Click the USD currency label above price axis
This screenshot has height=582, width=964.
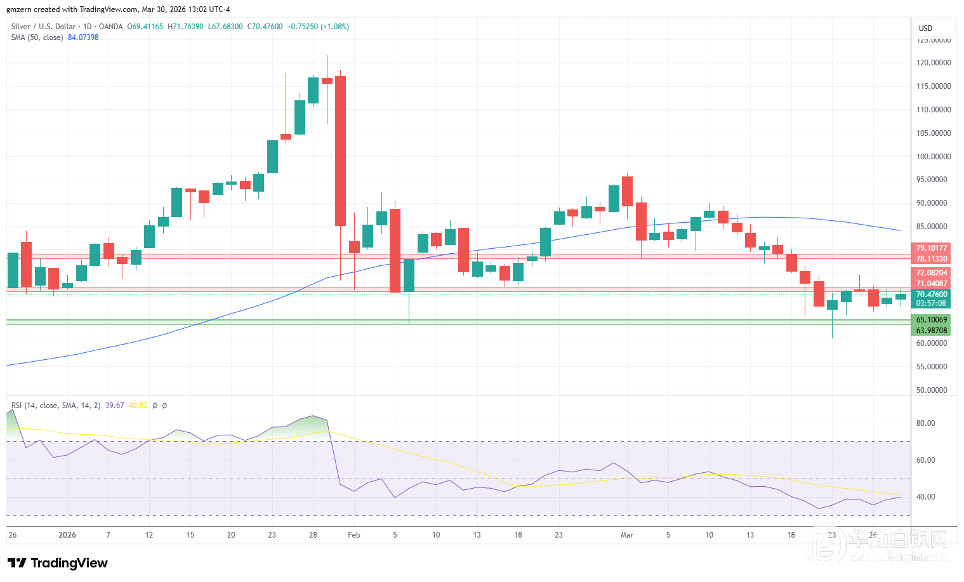point(925,27)
